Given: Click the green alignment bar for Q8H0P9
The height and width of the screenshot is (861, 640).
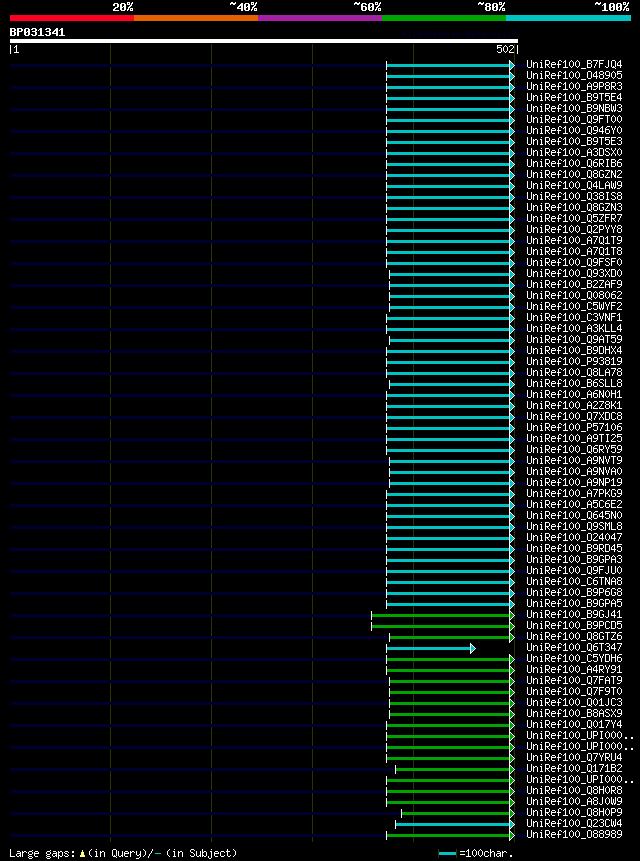Looking at the screenshot, I should point(458,813).
